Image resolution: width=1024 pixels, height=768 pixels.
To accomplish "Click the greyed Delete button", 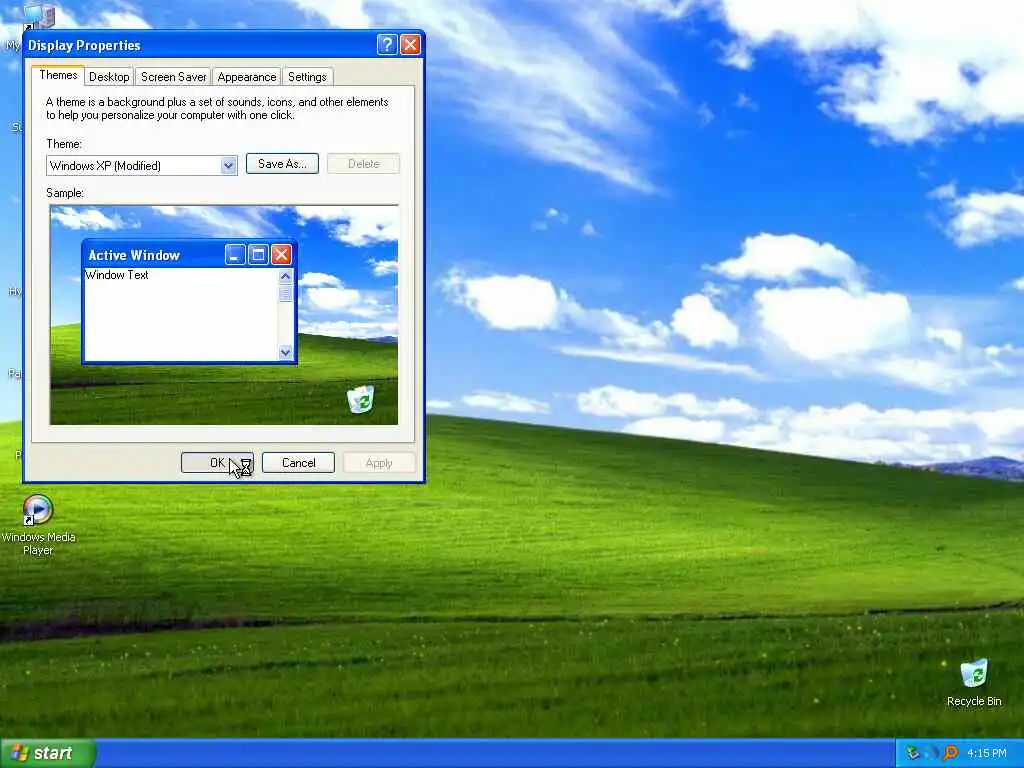I will (x=363, y=164).
